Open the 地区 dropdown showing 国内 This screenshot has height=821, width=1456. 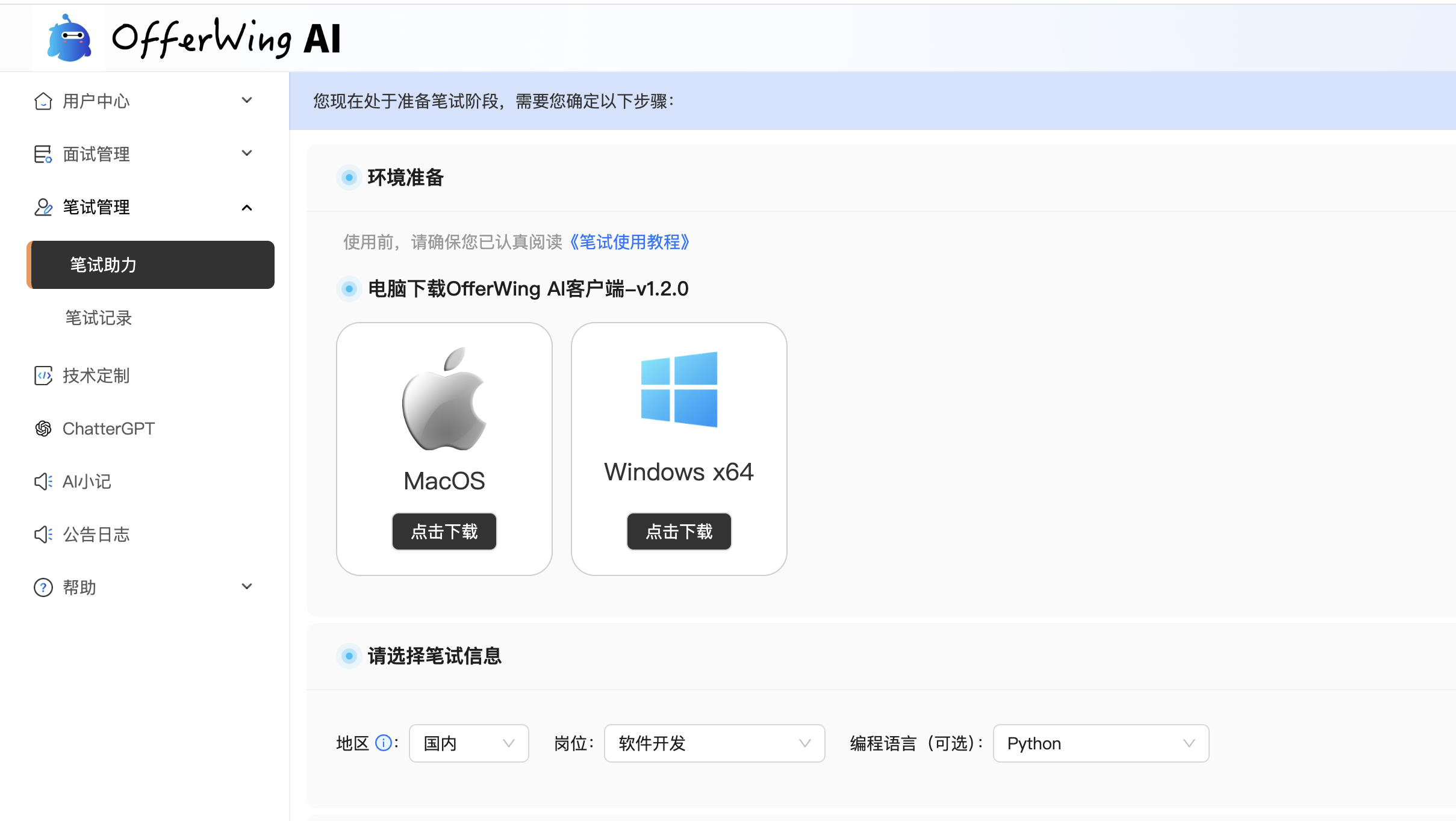pos(468,743)
